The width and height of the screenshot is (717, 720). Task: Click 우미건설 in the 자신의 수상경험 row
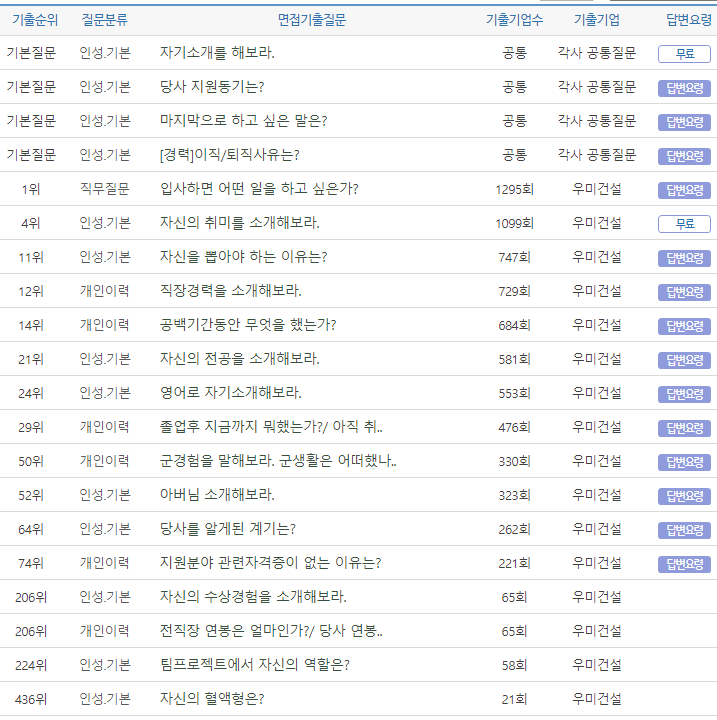tap(597, 597)
